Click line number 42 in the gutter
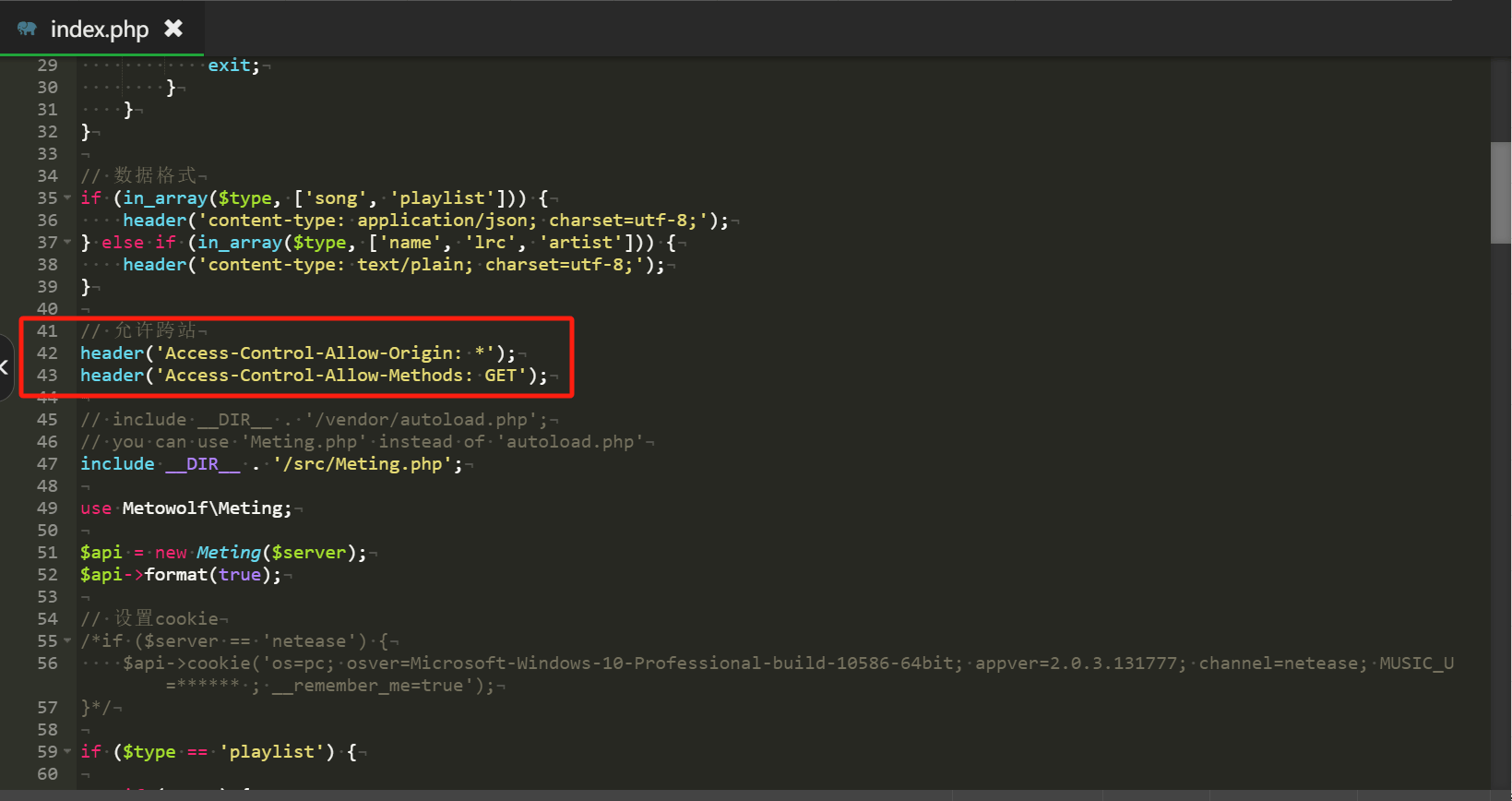 click(x=47, y=353)
